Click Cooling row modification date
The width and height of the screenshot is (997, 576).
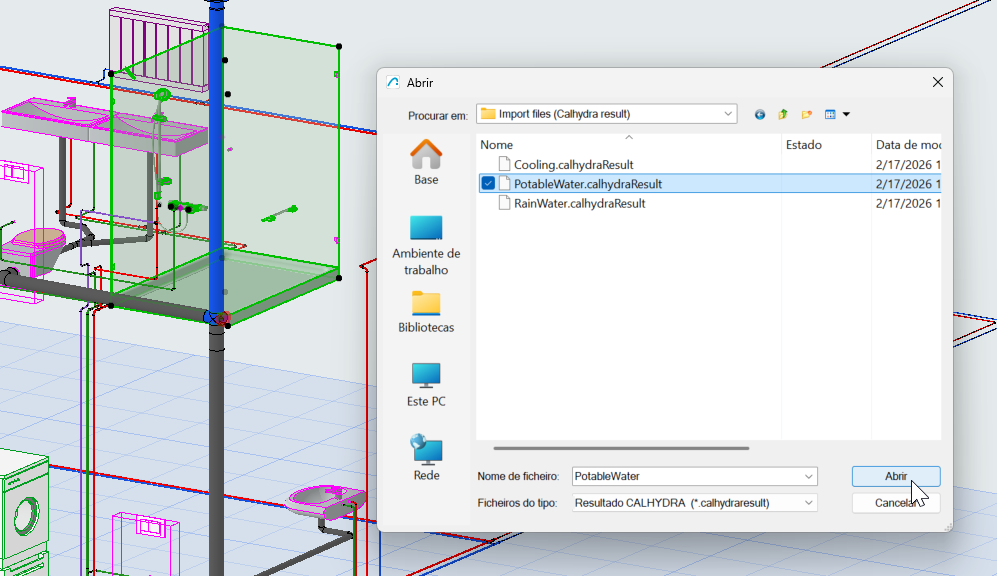(907, 165)
